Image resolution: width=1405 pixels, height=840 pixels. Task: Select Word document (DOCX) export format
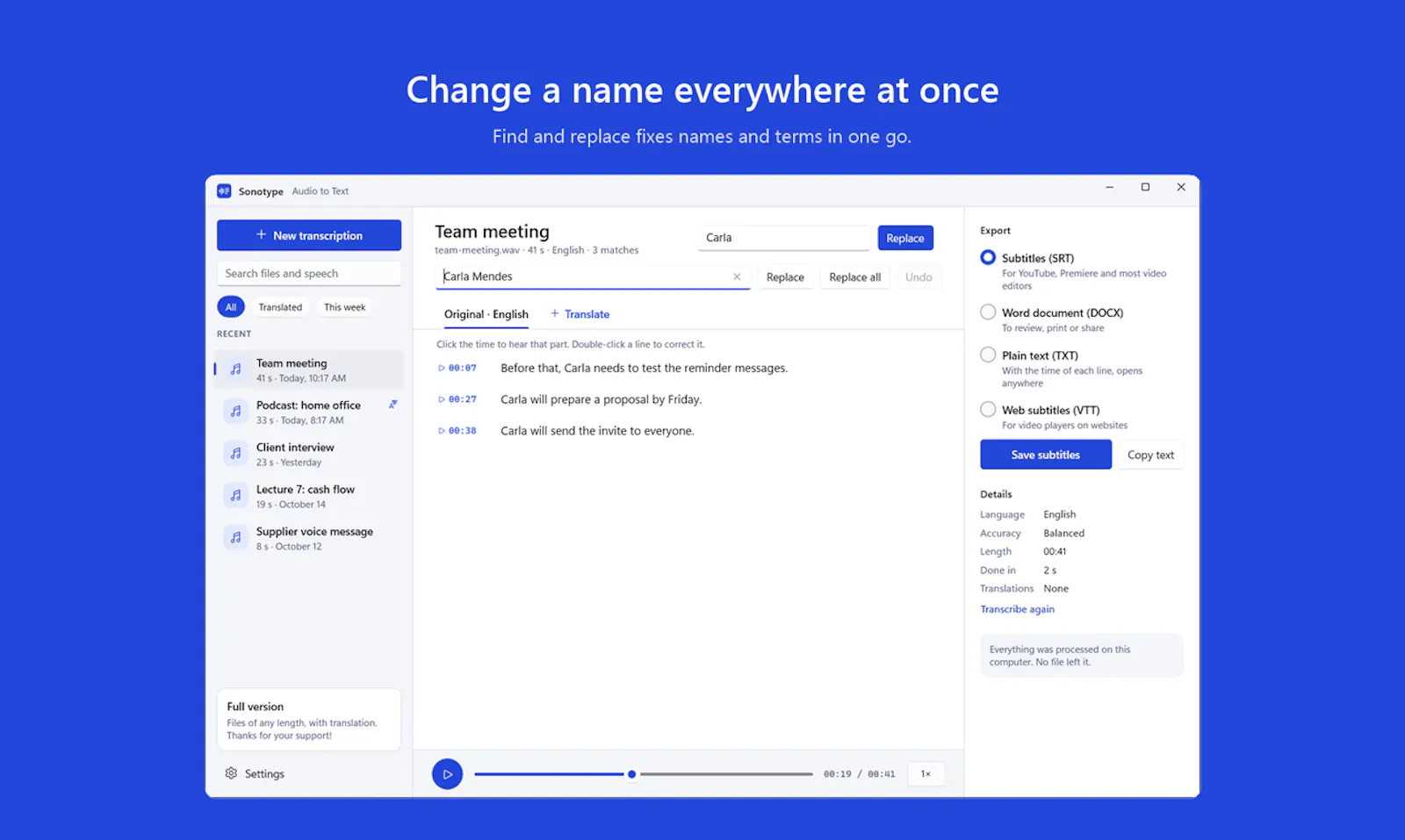(x=988, y=312)
